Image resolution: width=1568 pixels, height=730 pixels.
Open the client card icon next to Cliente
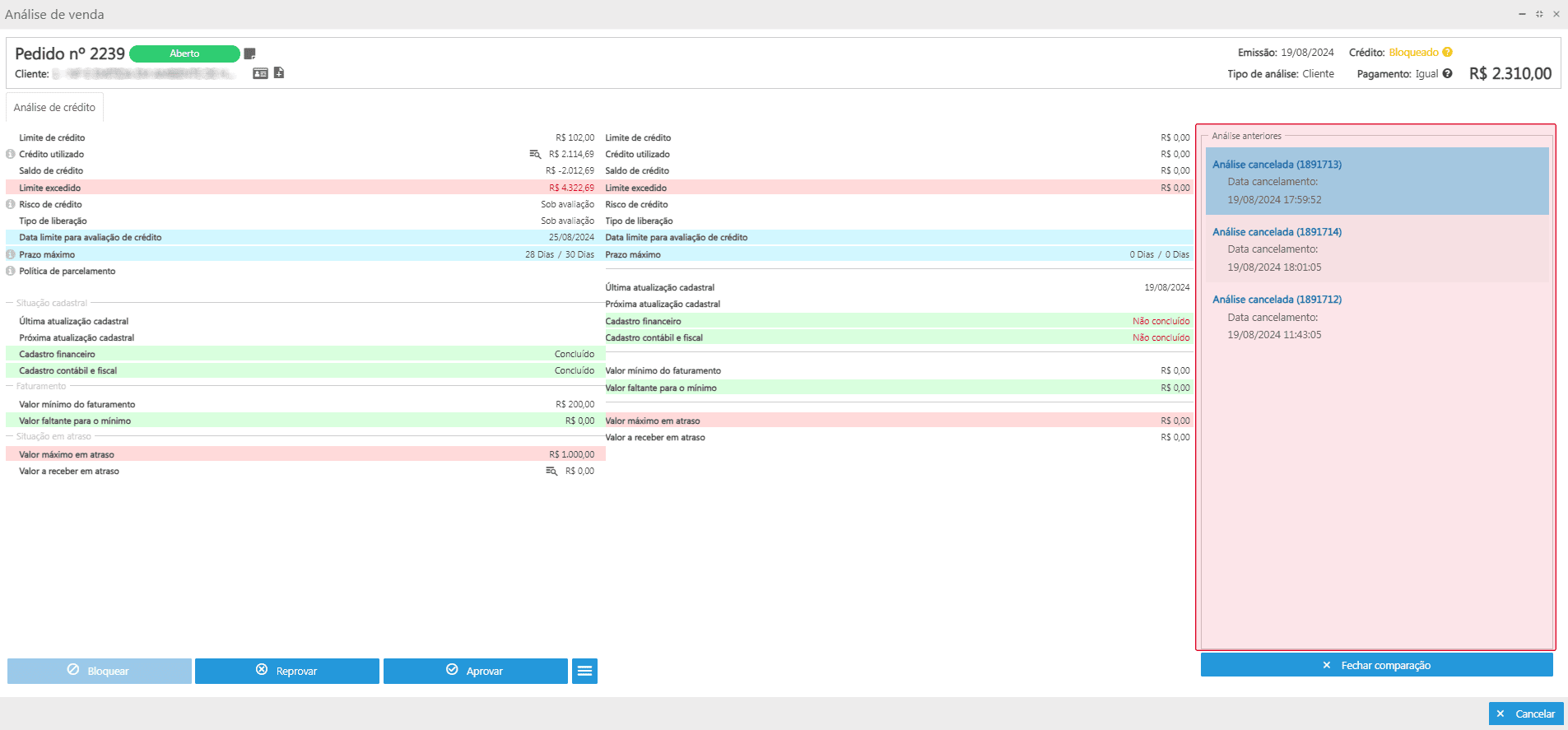coord(260,73)
